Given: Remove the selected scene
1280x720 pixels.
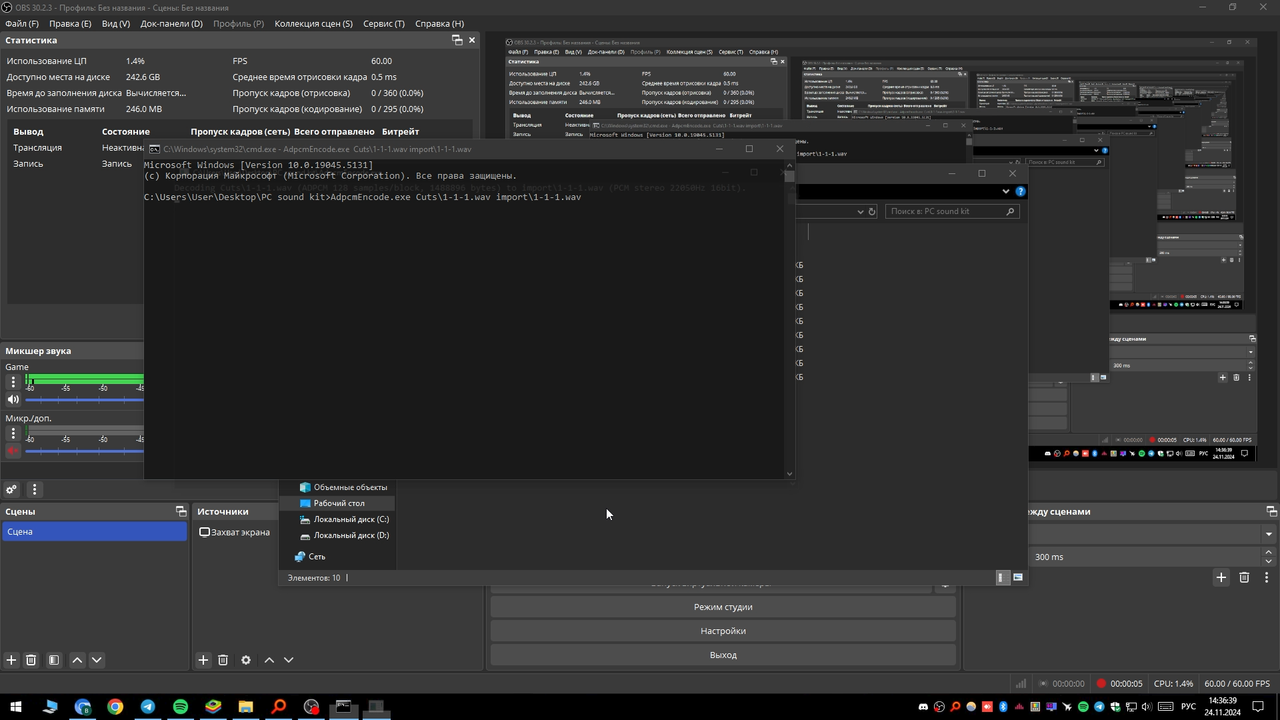Looking at the screenshot, I should pos(31,660).
